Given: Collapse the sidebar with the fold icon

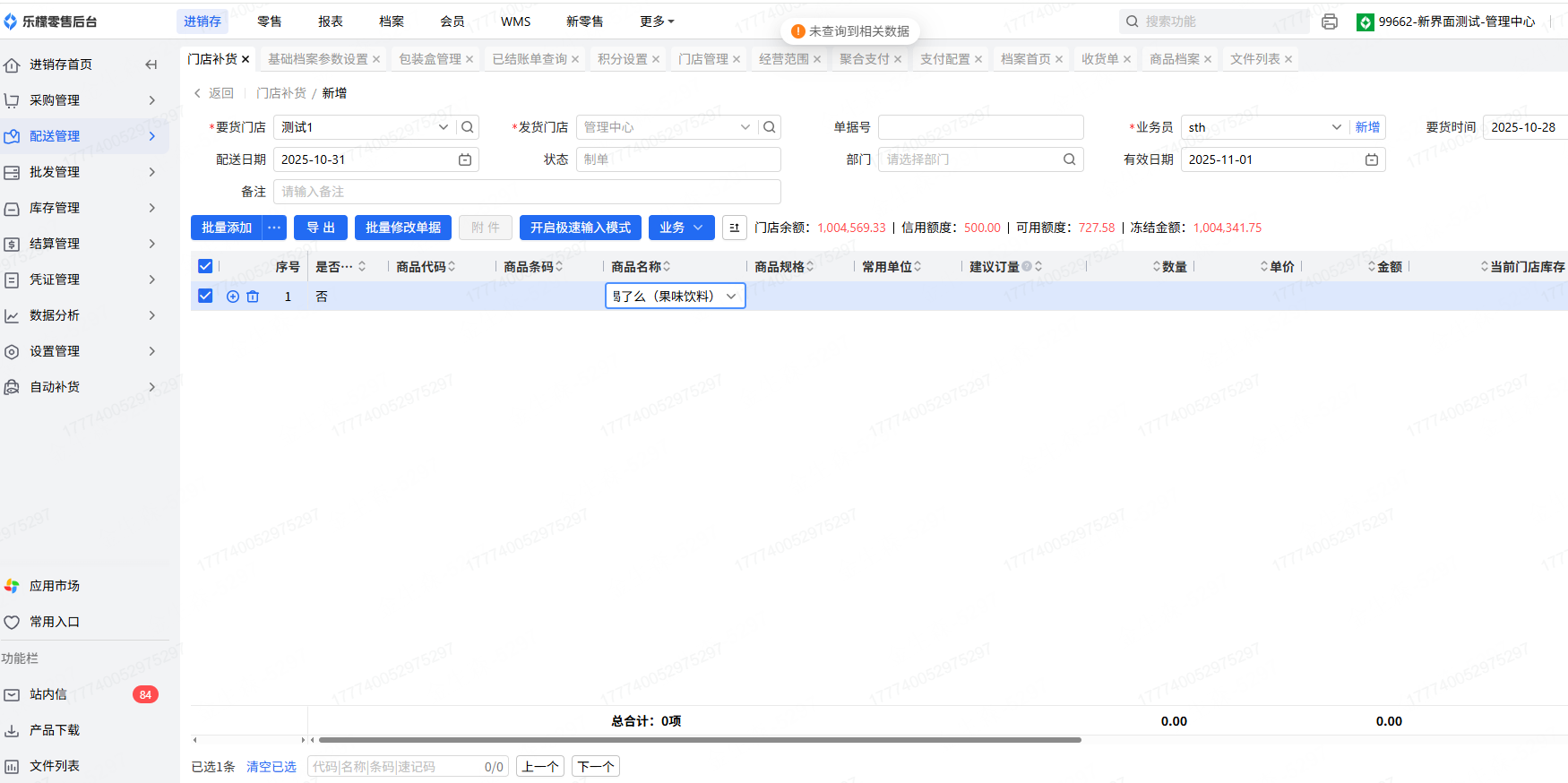Looking at the screenshot, I should coord(151,65).
